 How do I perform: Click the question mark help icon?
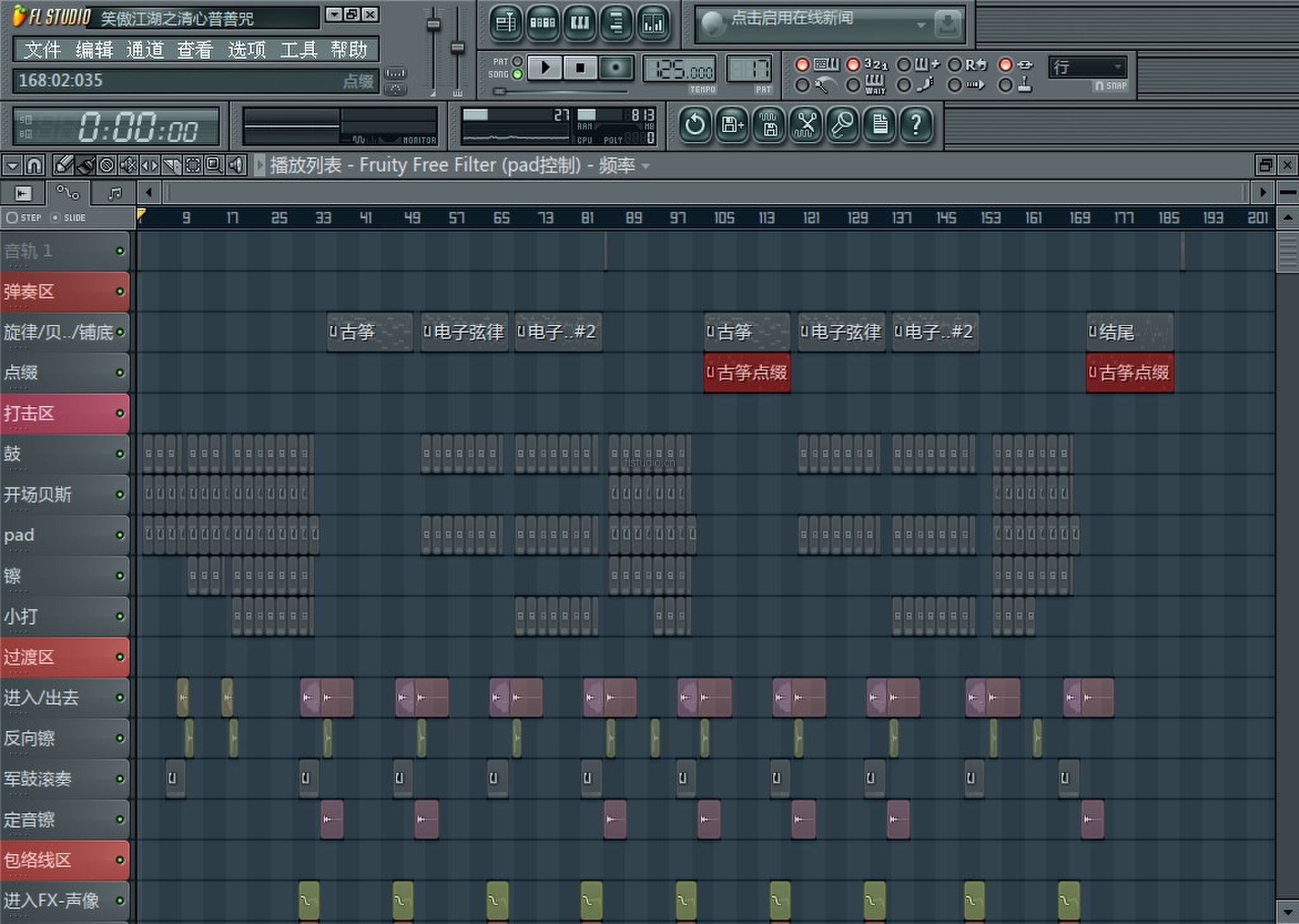click(x=916, y=124)
